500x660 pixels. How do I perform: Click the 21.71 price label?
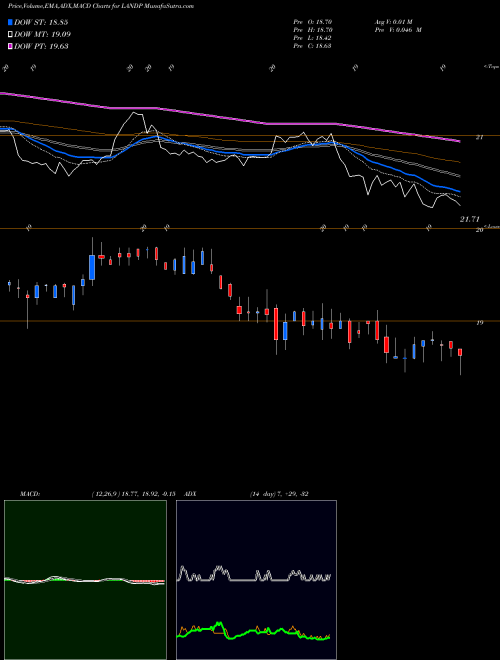(470, 219)
